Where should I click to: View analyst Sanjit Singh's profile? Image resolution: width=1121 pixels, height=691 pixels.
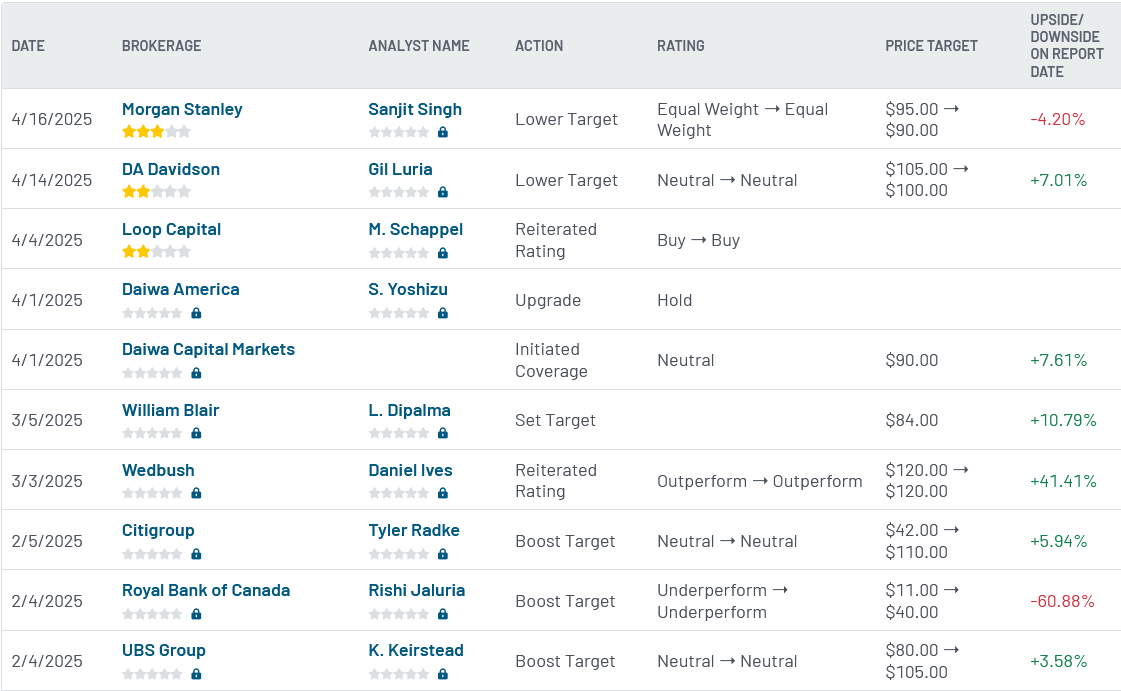click(x=415, y=109)
